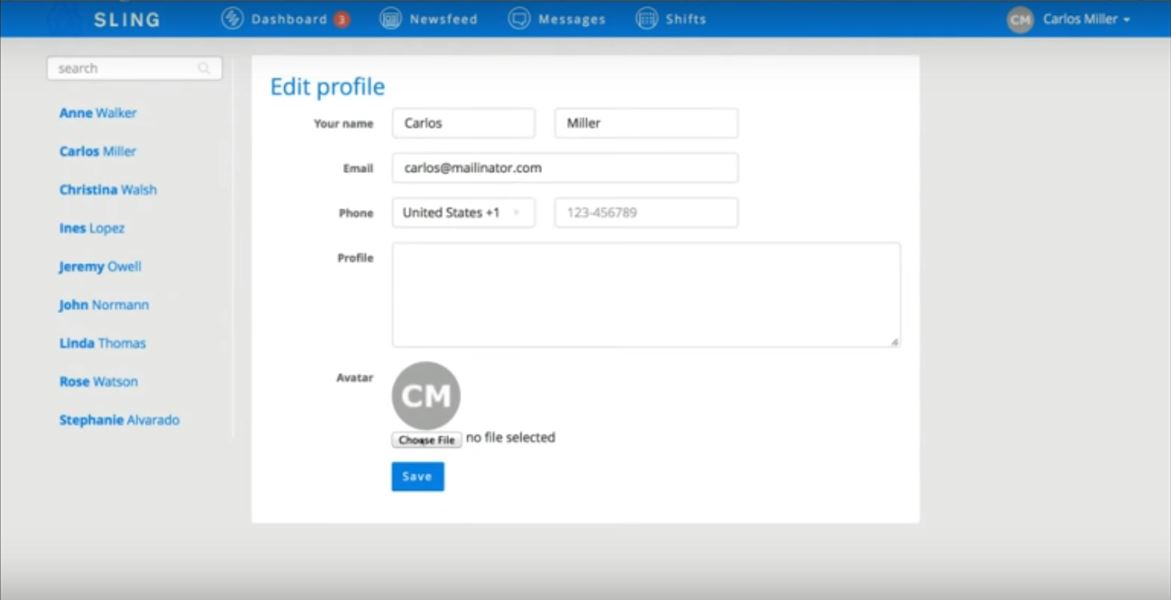The image size is (1171, 600).
Task: Click the CM avatar circle under Avatar
Action: click(425, 395)
